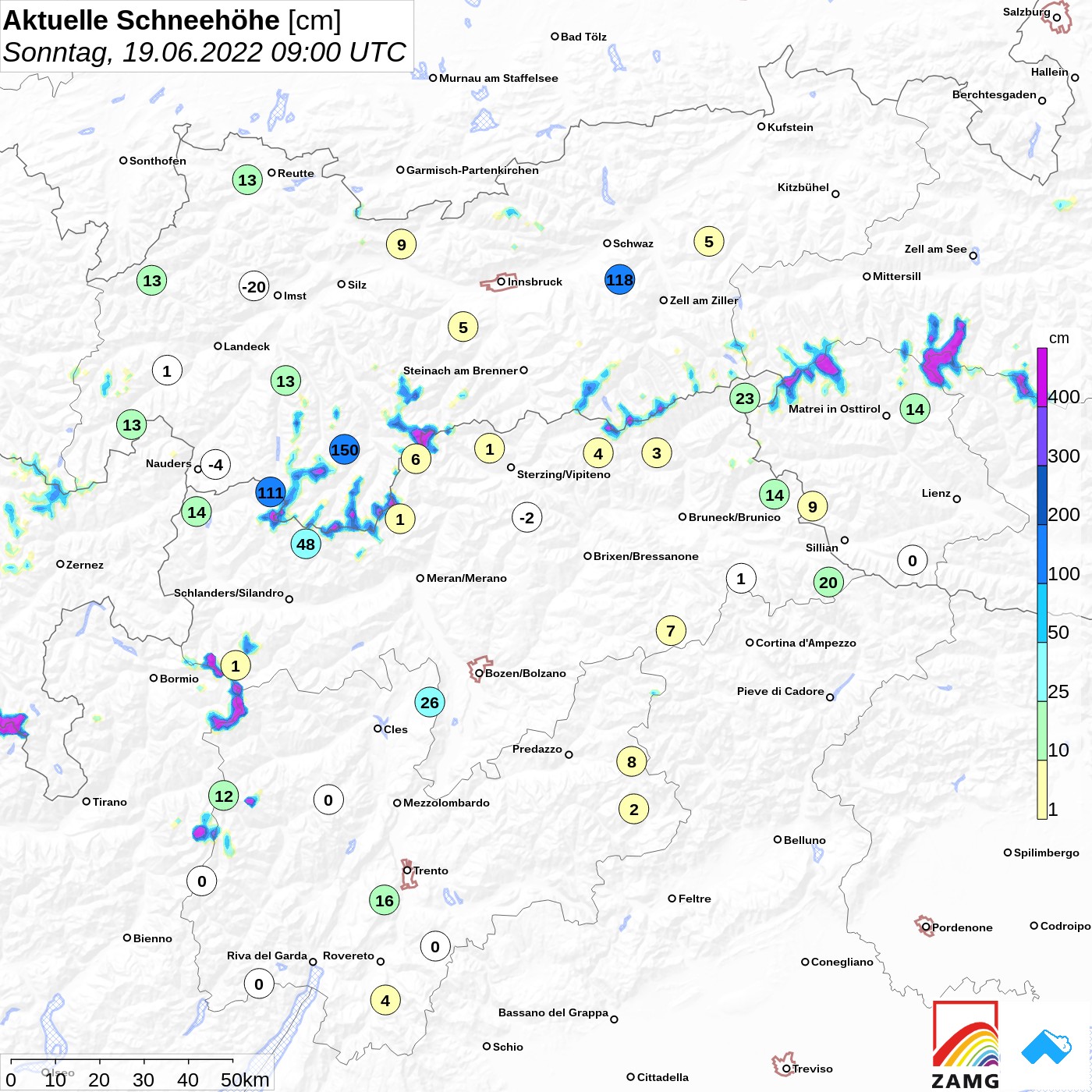Click the Meran/Merano city label
This screenshot has height=1092, width=1092.
pyautogui.click(x=466, y=578)
